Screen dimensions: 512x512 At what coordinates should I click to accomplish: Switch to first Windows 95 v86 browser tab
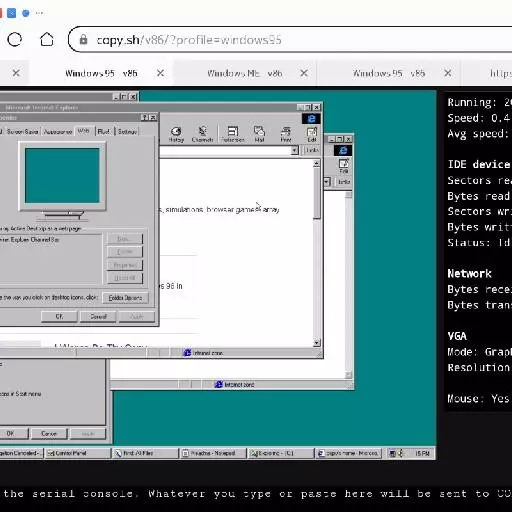point(101,73)
